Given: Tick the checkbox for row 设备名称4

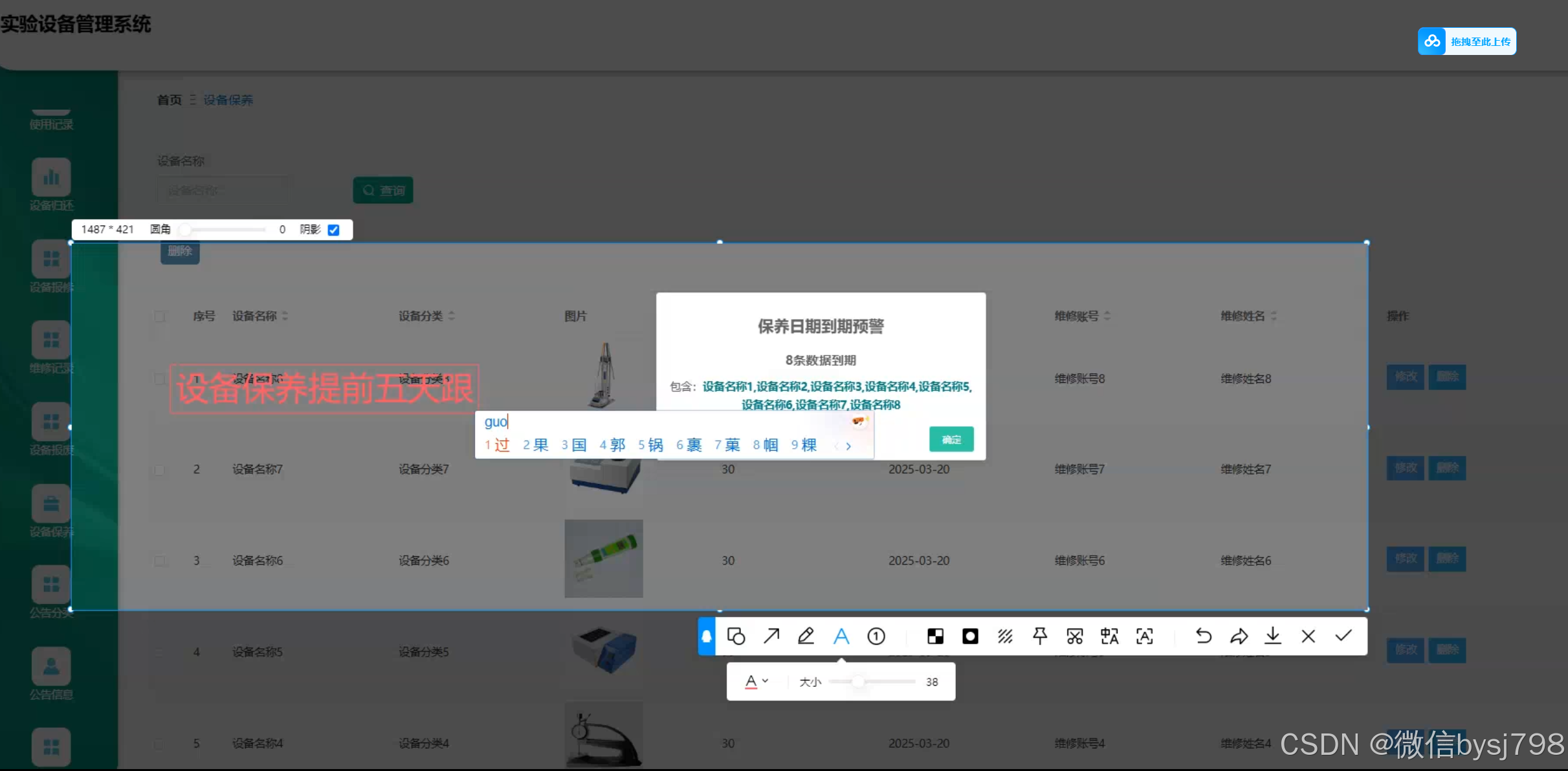Looking at the screenshot, I should tap(160, 744).
